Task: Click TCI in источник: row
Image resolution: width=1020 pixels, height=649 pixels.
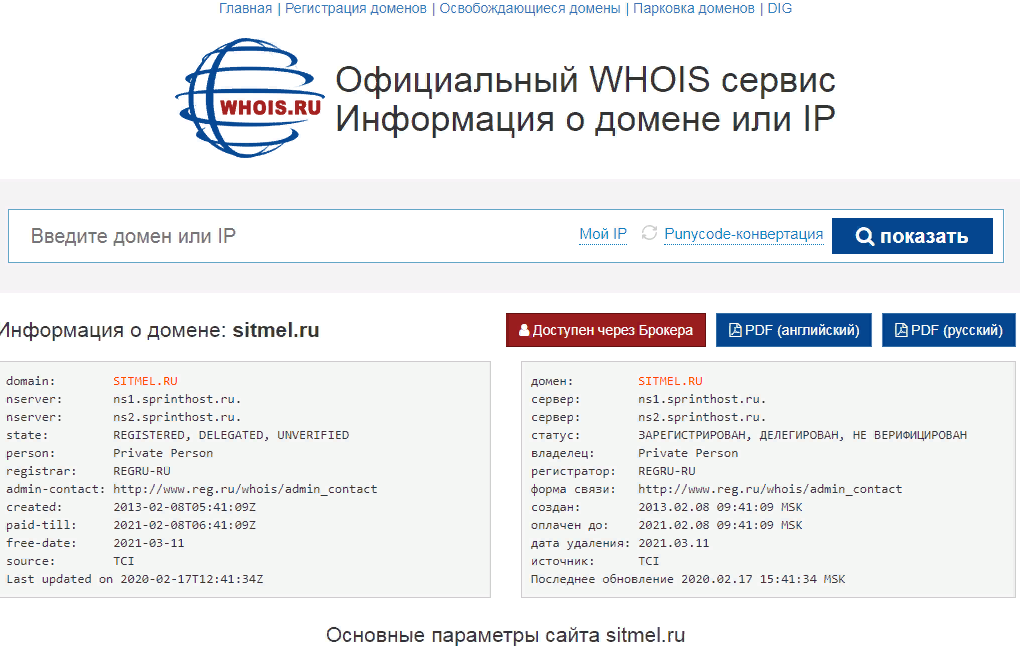Action: click(x=649, y=561)
